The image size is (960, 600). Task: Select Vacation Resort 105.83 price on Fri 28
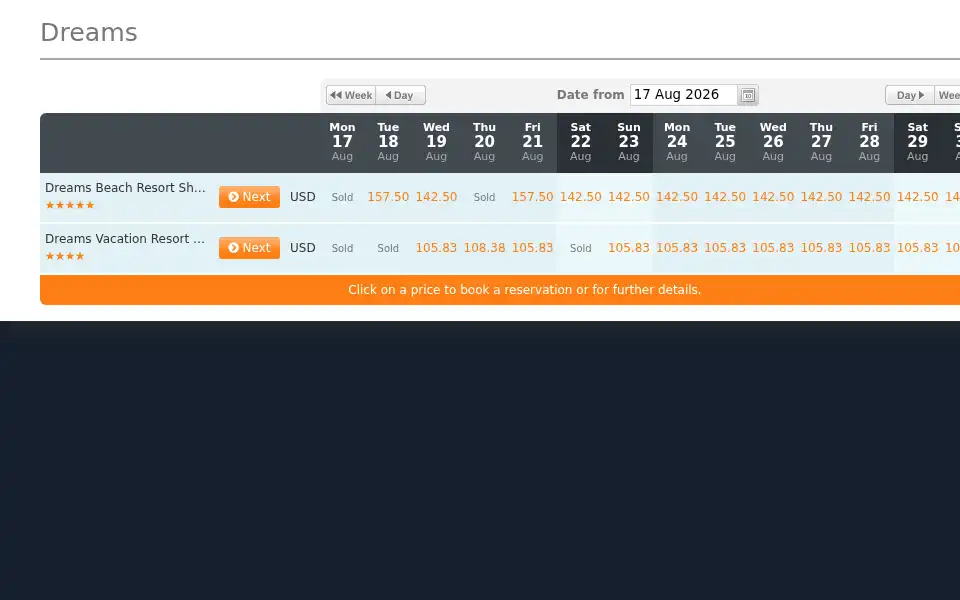[869, 247]
